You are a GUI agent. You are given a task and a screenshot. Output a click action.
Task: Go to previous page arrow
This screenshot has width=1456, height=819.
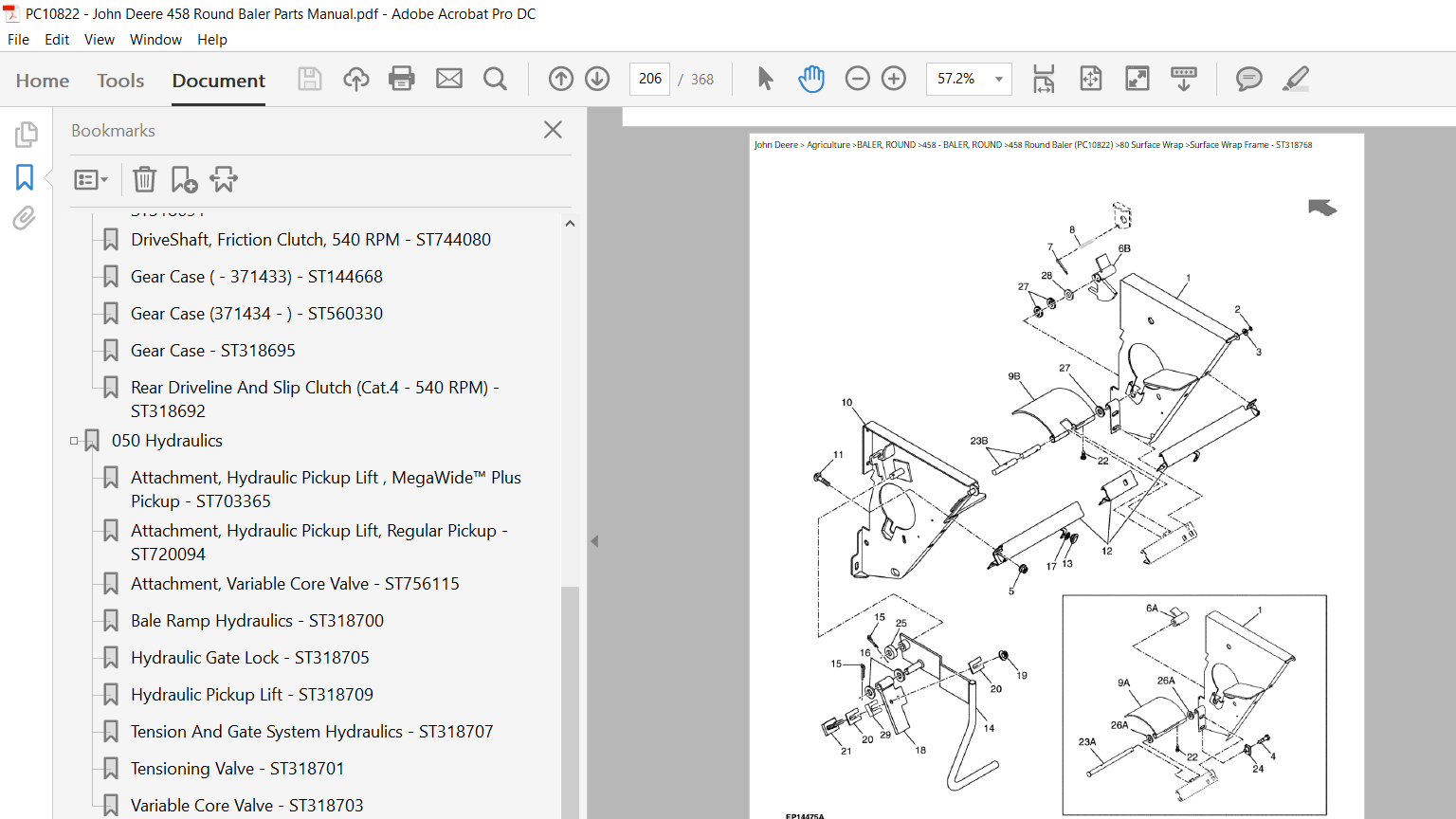click(x=561, y=79)
